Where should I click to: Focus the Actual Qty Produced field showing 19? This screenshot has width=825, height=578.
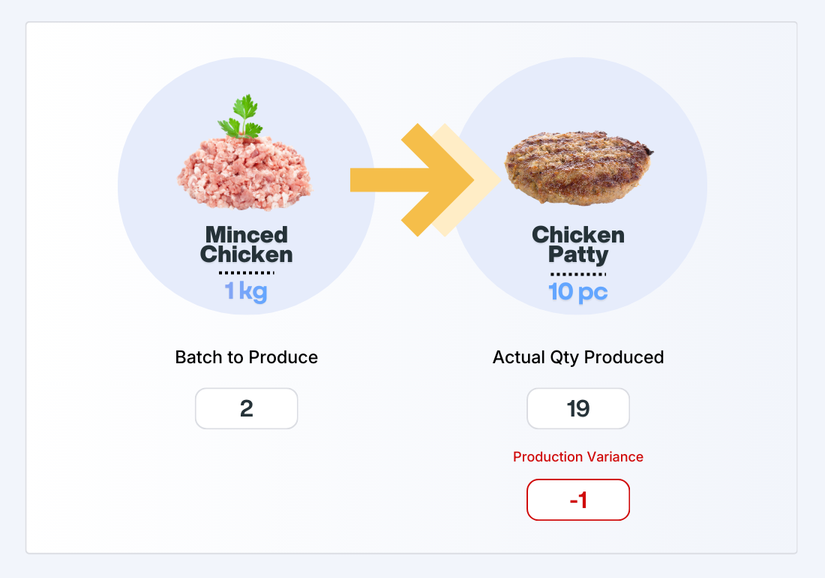578,408
